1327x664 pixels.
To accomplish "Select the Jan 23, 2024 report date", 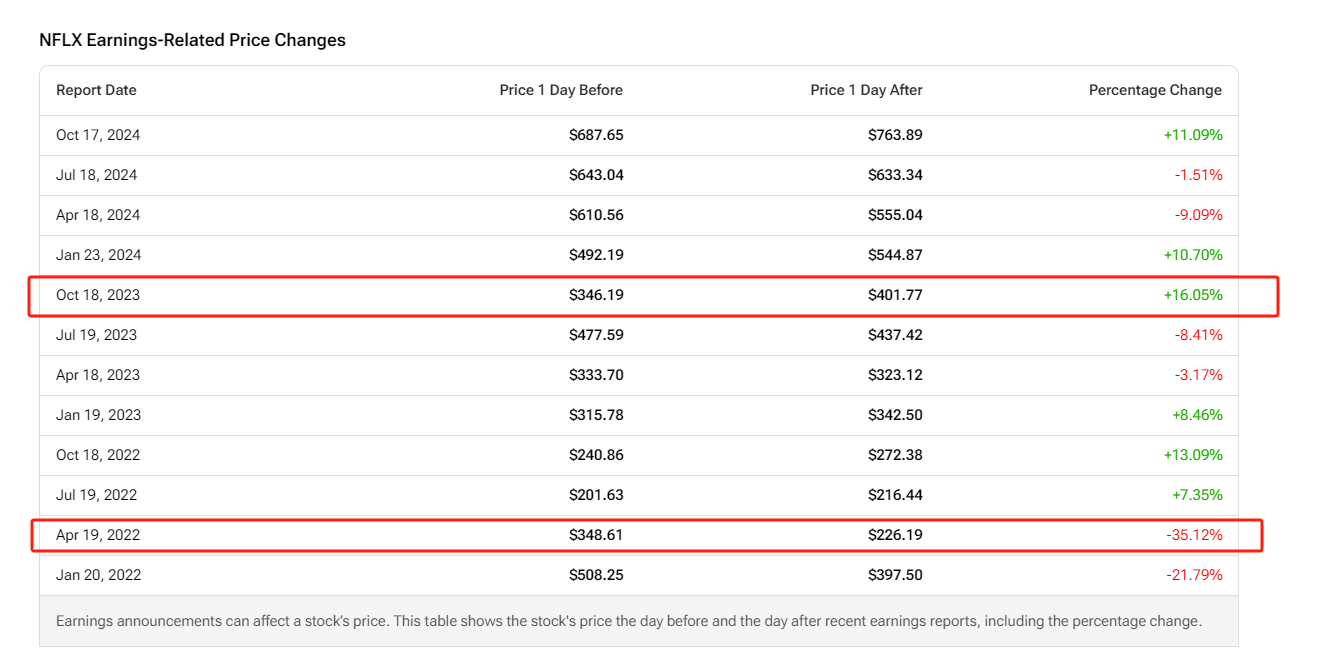I will click(98, 255).
